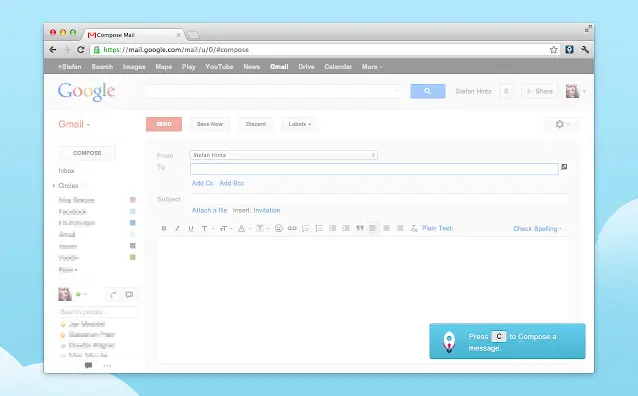Insert an emoticon
The image size is (638, 396).
pos(278,228)
